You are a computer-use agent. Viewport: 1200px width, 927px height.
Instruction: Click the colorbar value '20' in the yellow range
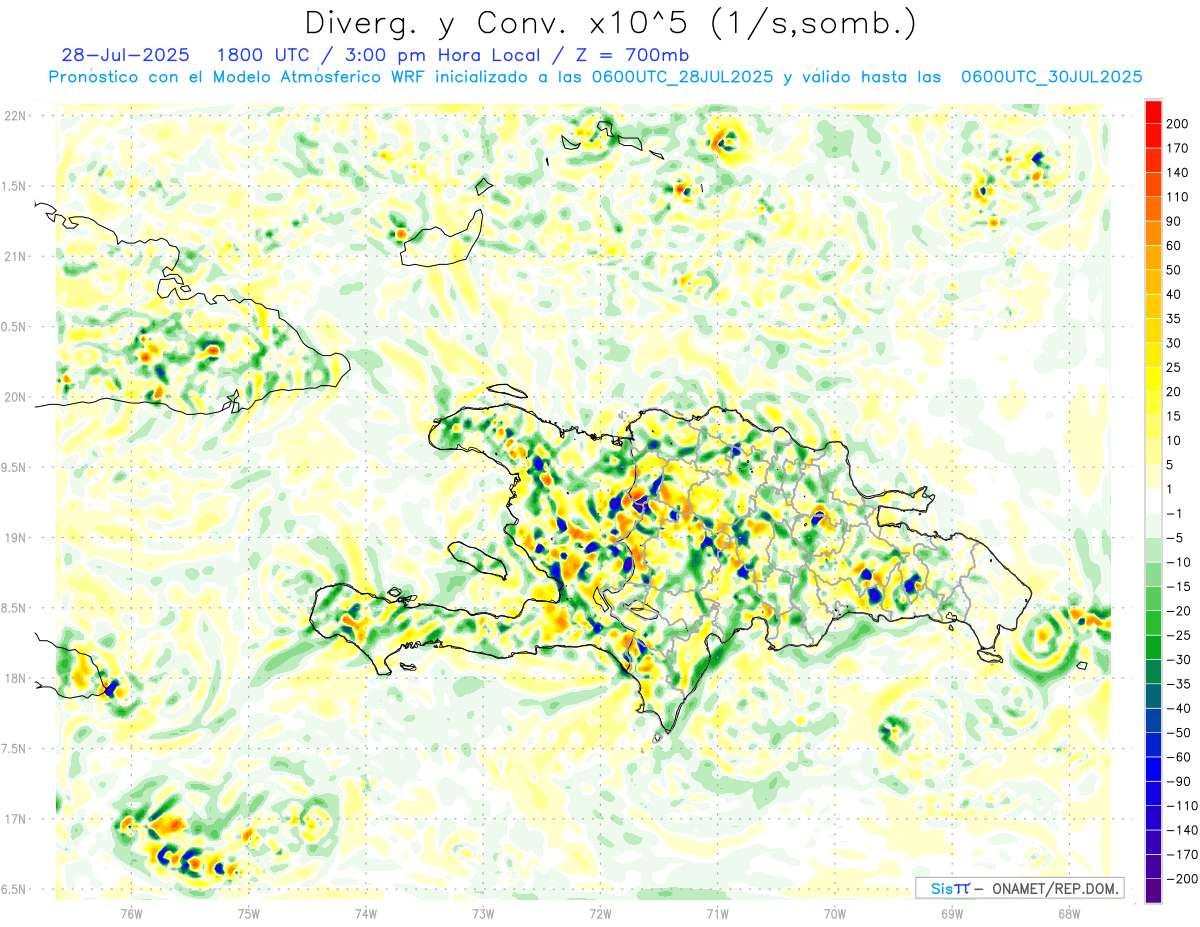click(x=1176, y=392)
